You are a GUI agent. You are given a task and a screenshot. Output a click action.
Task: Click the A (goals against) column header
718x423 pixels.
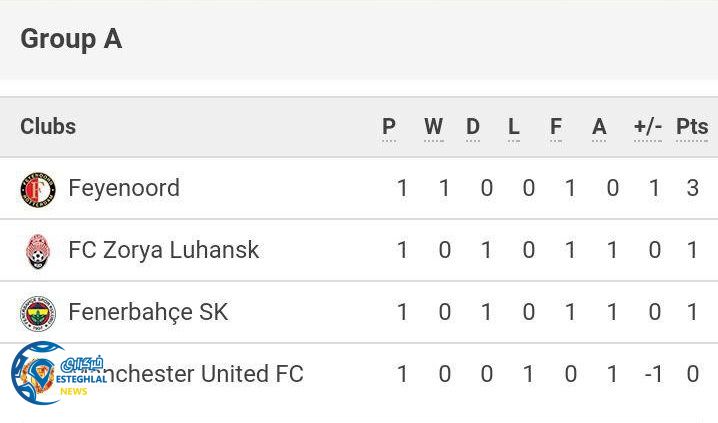(599, 127)
